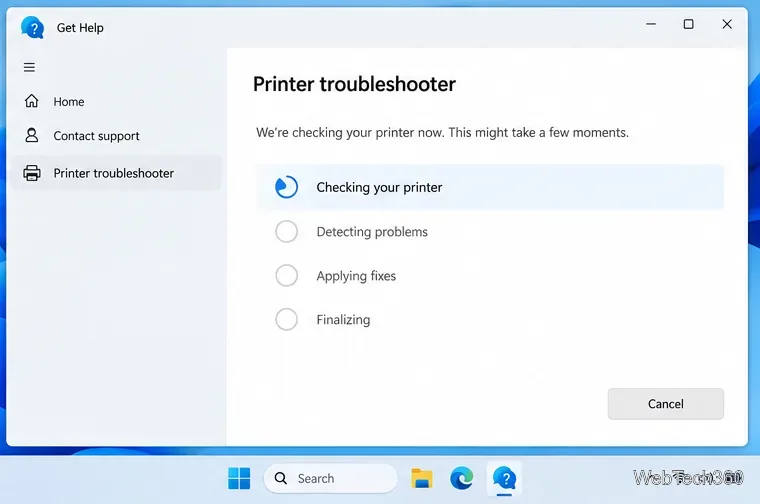Open the Windows Start menu
The height and width of the screenshot is (504, 760).
[239, 478]
